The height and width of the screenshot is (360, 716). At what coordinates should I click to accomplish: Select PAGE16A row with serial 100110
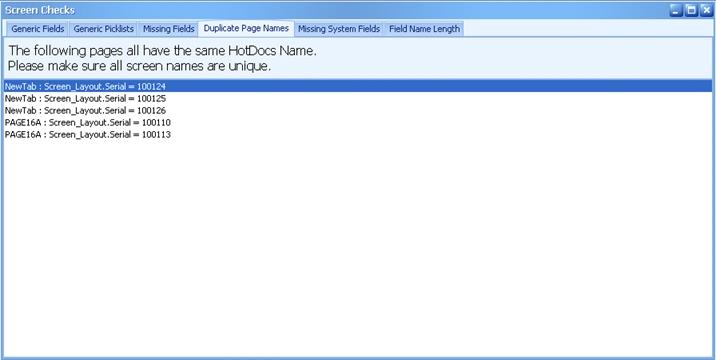(358, 122)
